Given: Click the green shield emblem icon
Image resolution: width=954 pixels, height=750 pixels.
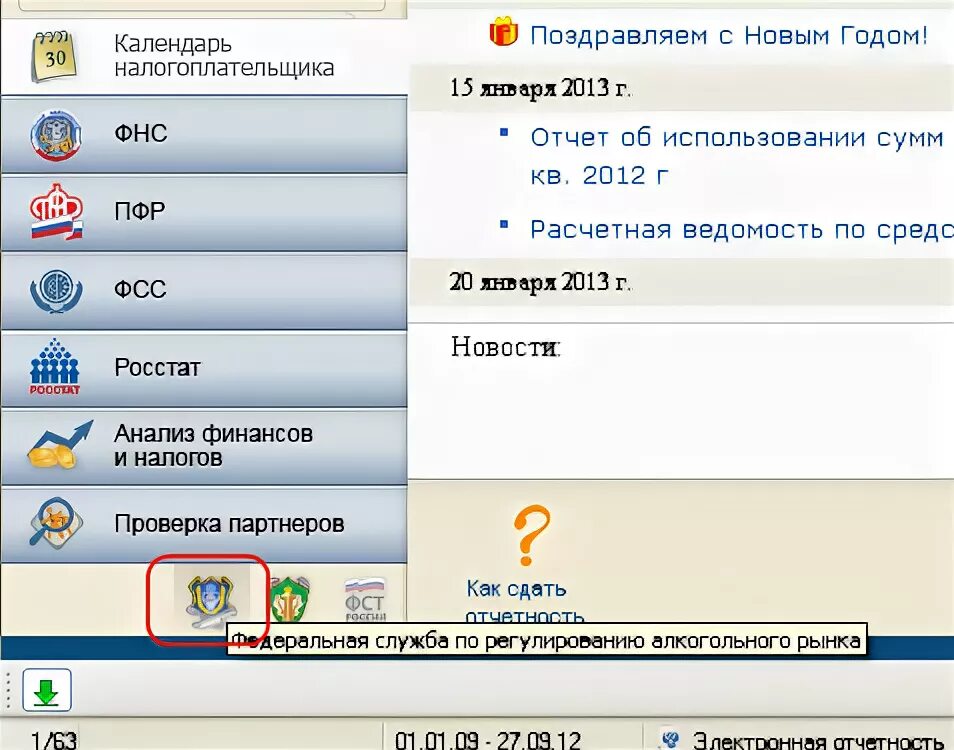Looking at the screenshot, I should [290, 600].
